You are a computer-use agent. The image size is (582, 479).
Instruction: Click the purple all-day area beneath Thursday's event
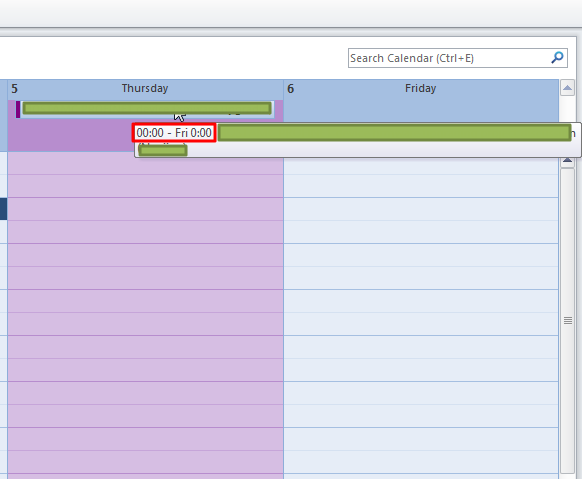(x=71, y=135)
